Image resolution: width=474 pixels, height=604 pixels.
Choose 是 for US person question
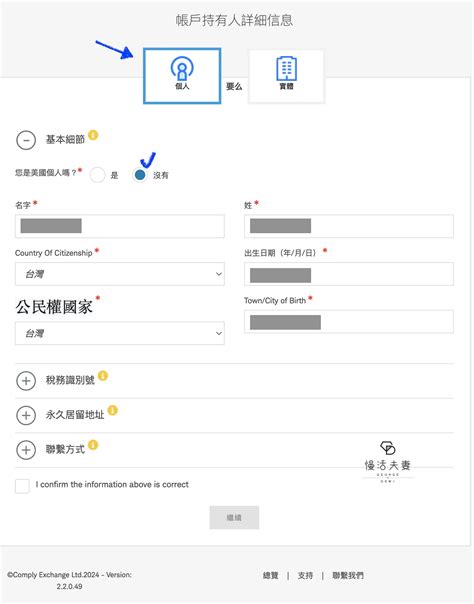(x=97, y=175)
